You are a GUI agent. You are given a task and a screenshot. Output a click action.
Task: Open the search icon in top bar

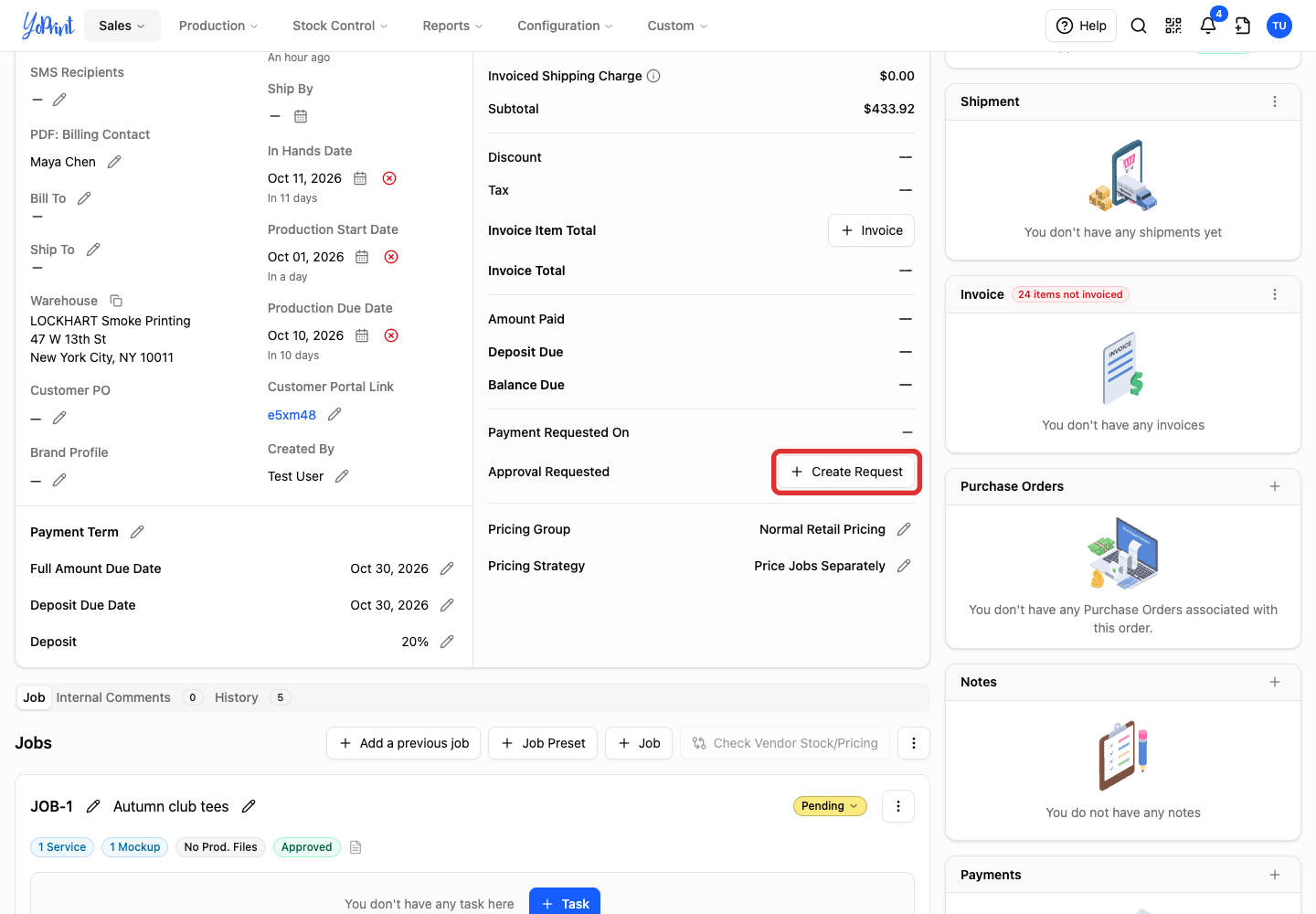(x=1139, y=26)
